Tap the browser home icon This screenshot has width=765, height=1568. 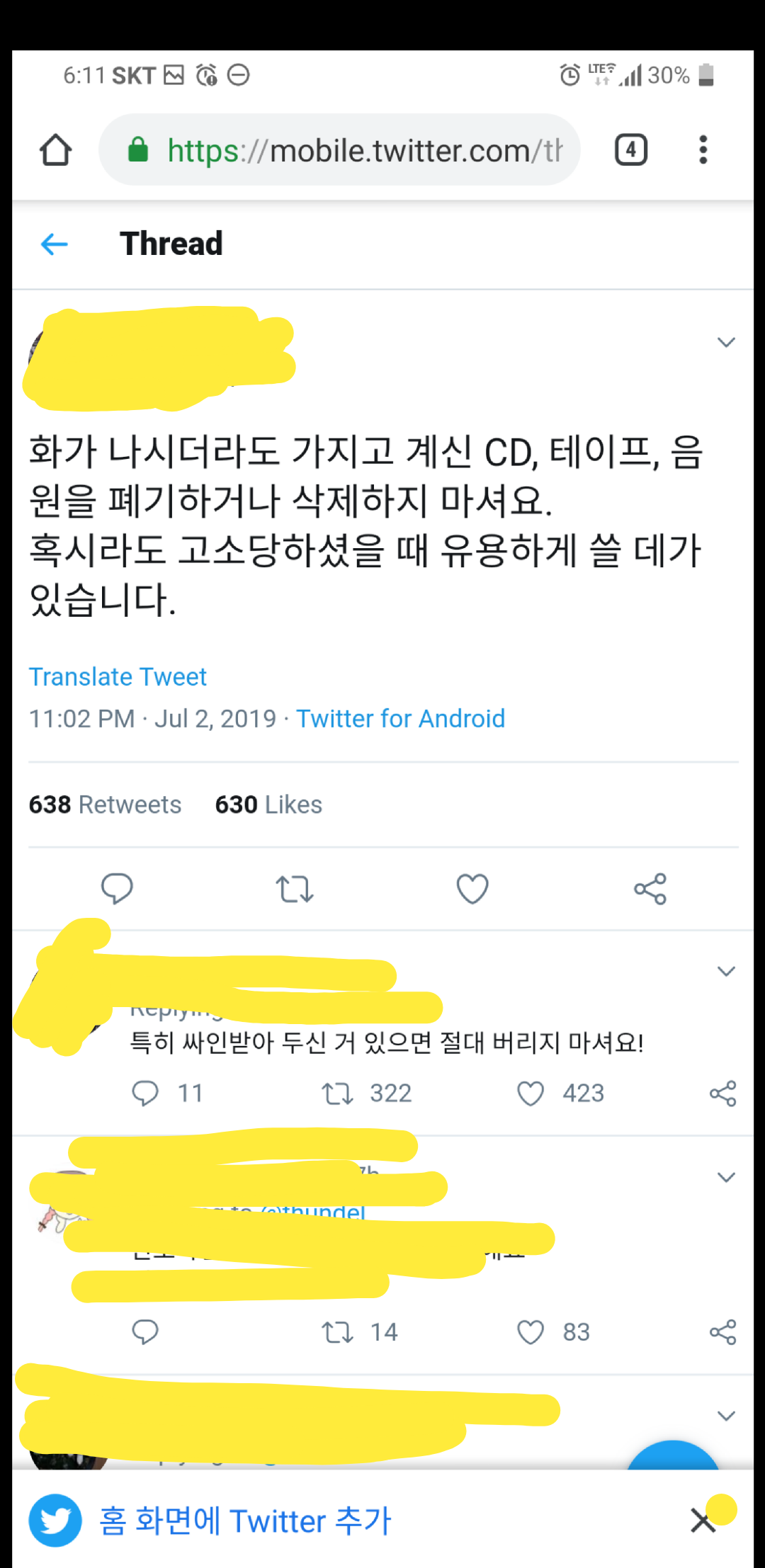pyautogui.click(x=55, y=149)
